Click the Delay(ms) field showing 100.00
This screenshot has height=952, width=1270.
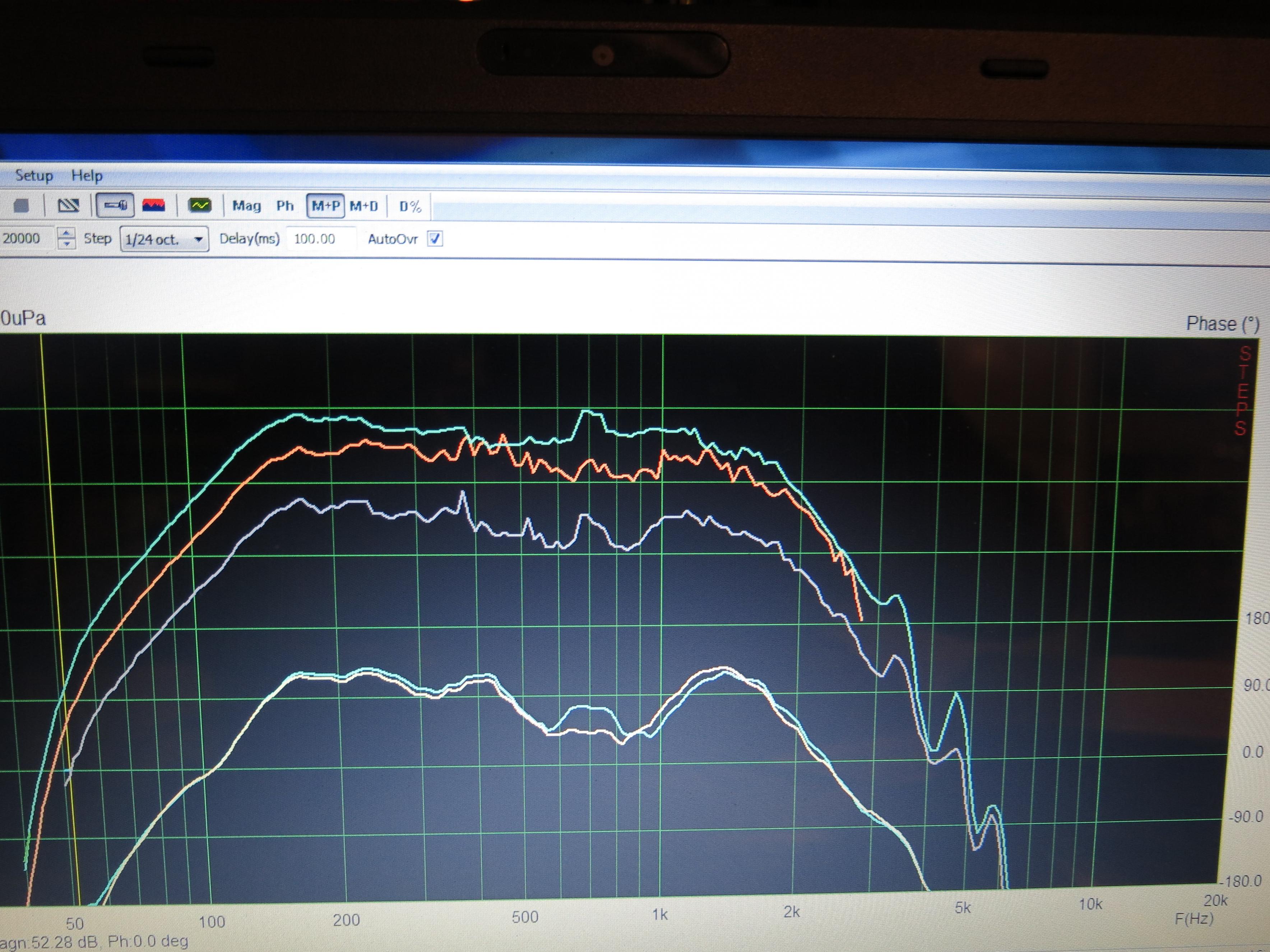(320, 239)
